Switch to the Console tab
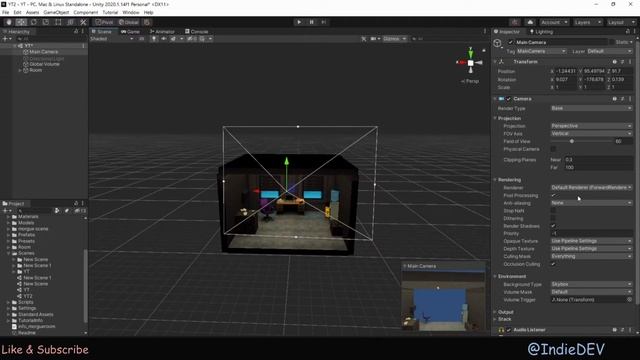Viewport: 640px width, 360px height. (x=197, y=31)
